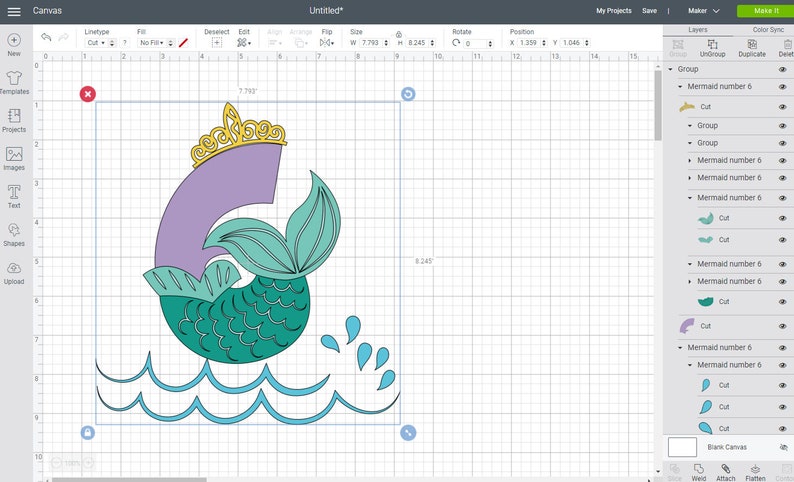Open the Upload panel
794x482 pixels.
[x=14, y=272]
